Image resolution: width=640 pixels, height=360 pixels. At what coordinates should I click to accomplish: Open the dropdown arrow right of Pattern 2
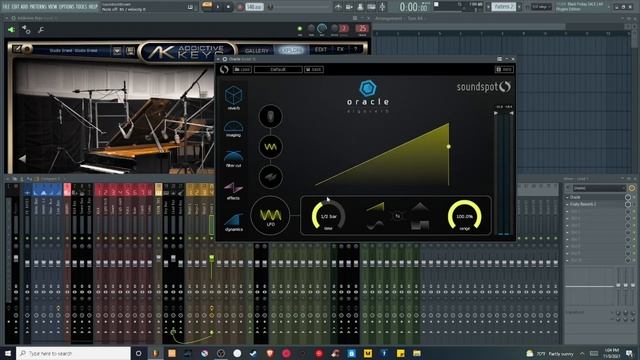click(519, 7)
